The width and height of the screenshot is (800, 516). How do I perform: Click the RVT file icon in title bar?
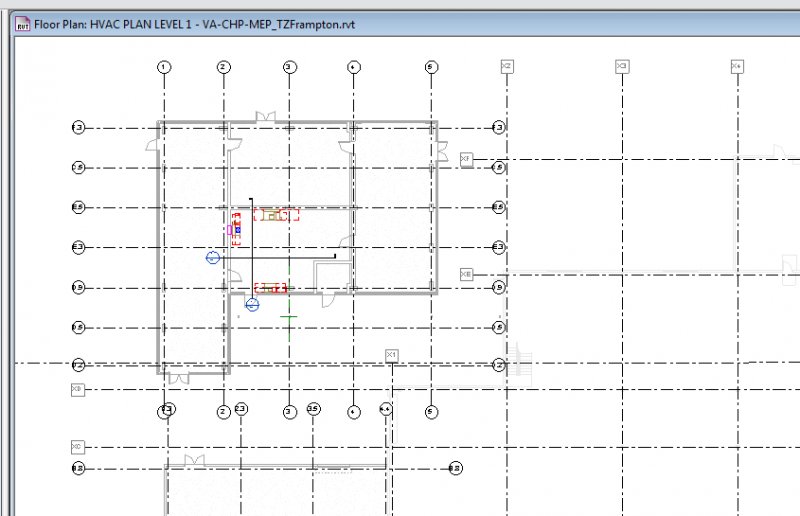point(22,24)
